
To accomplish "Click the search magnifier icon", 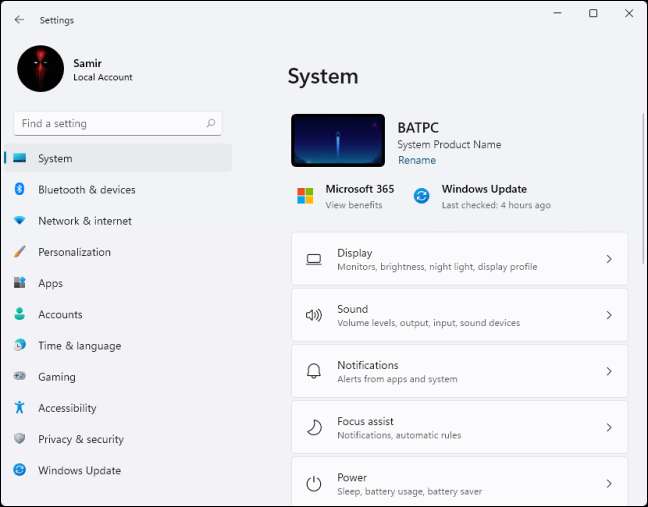I will click(x=210, y=124).
